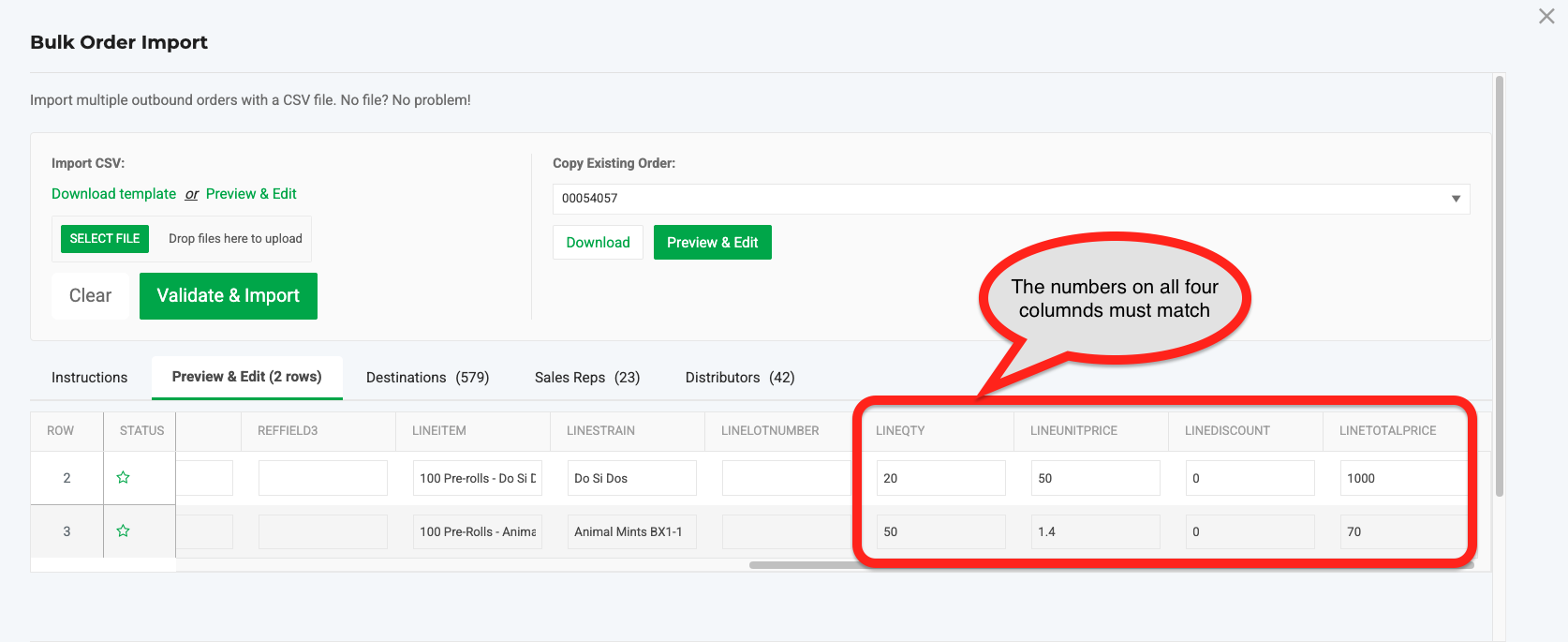Click the star status icon in row 3
This screenshot has height=642, width=1568.
(x=123, y=531)
